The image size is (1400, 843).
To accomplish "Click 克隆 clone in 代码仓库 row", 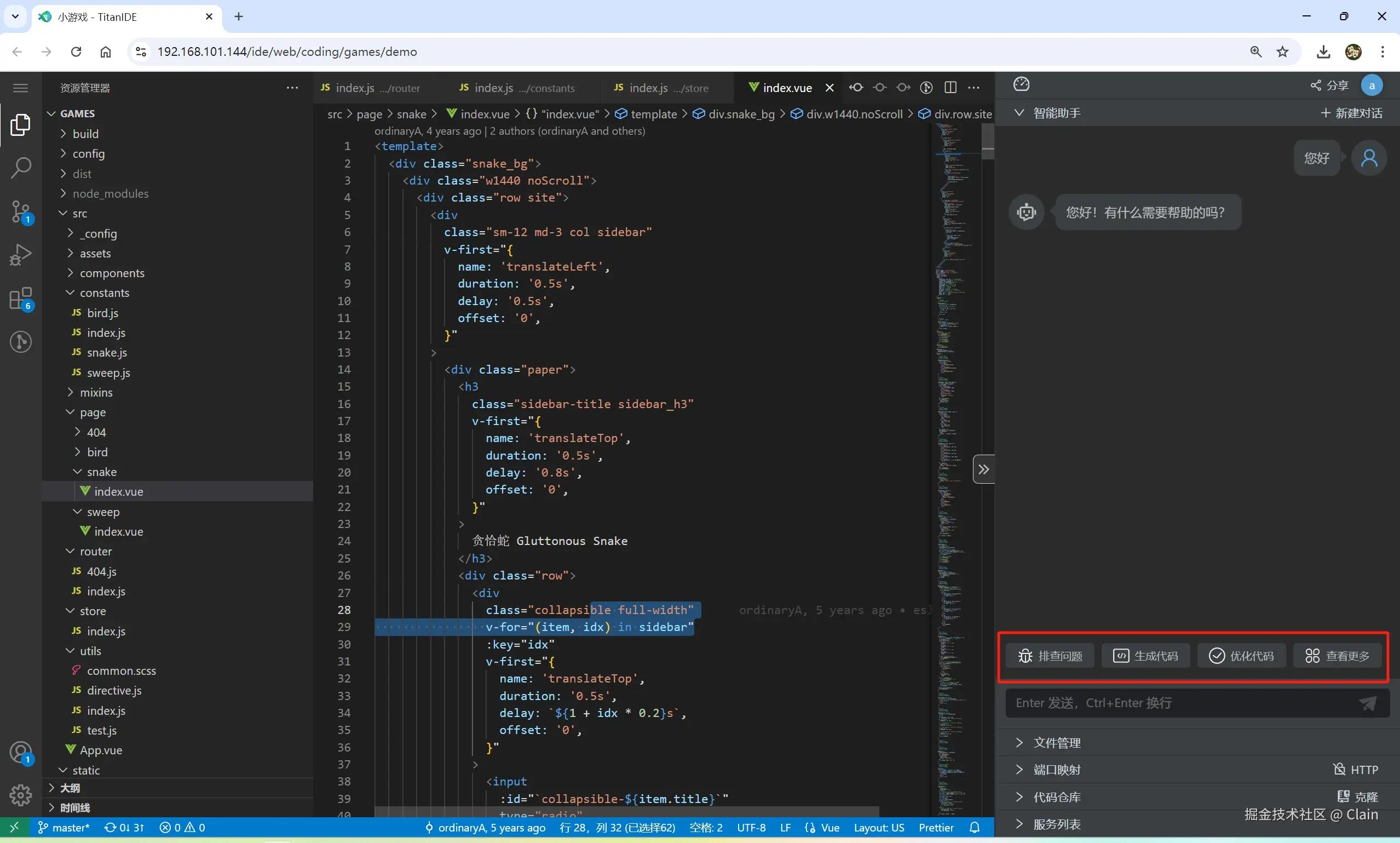I will 1358,797.
